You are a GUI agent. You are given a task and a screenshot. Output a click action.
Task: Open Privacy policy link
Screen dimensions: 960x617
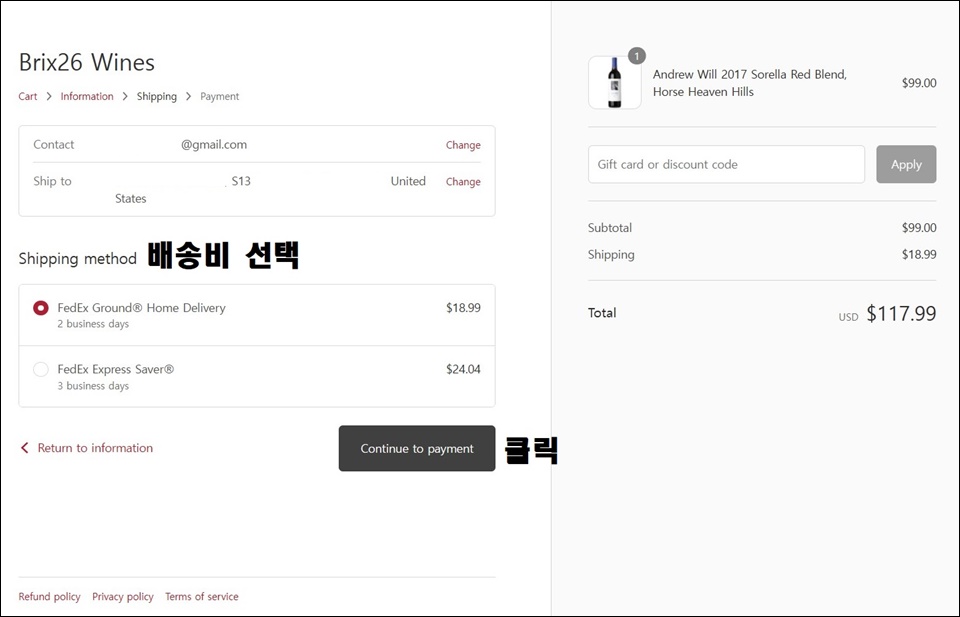point(123,597)
